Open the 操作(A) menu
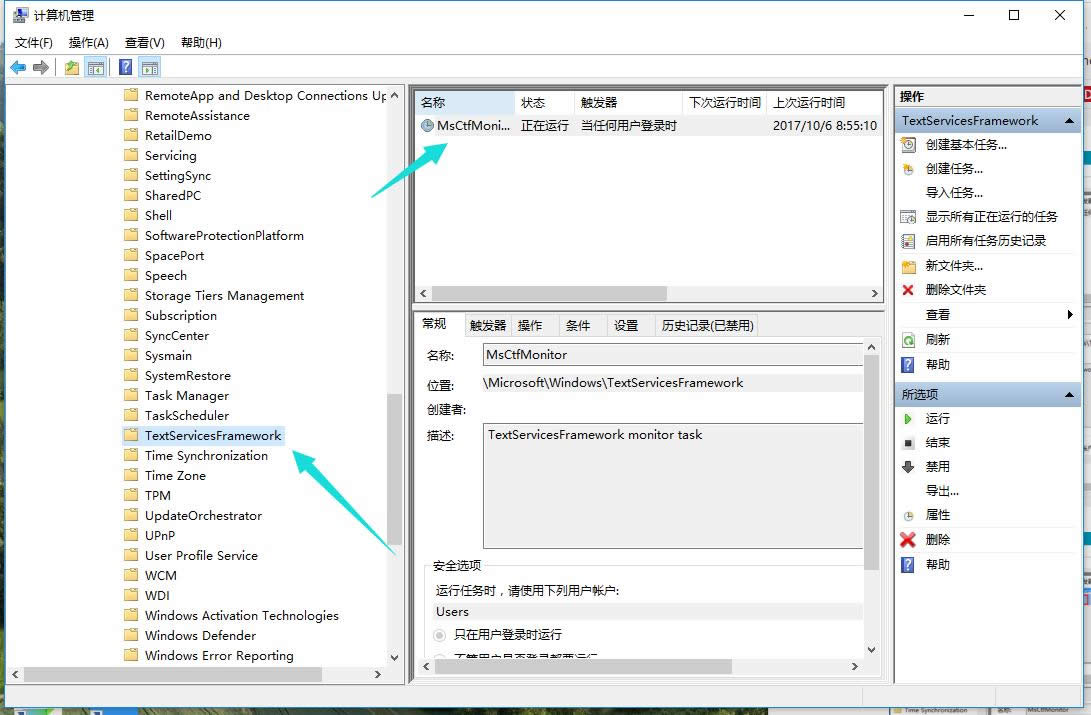1091x715 pixels. [x=88, y=42]
